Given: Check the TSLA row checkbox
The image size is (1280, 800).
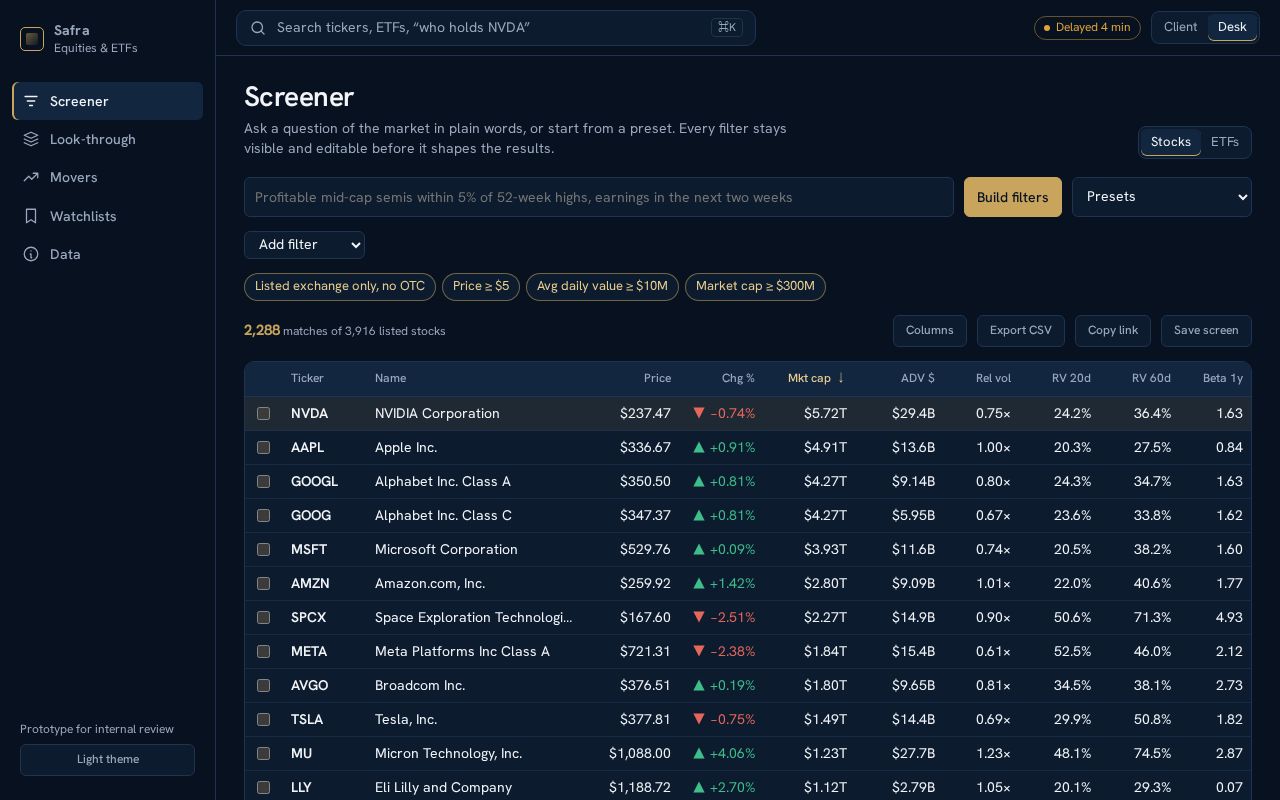Looking at the screenshot, I should pos(263,719).
